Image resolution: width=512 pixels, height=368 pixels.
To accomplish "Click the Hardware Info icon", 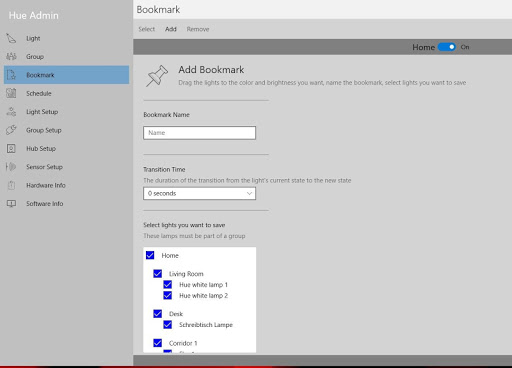I will [x=11, y=185].
